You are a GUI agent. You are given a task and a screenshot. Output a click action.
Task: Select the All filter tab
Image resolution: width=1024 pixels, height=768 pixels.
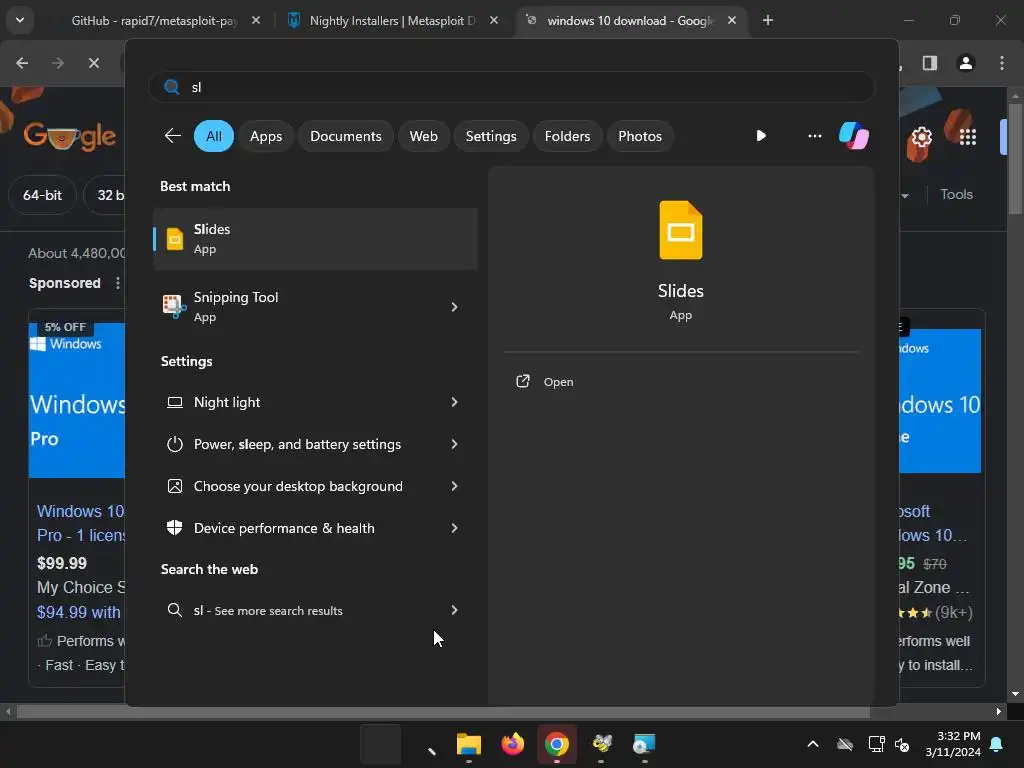(214, 136)
